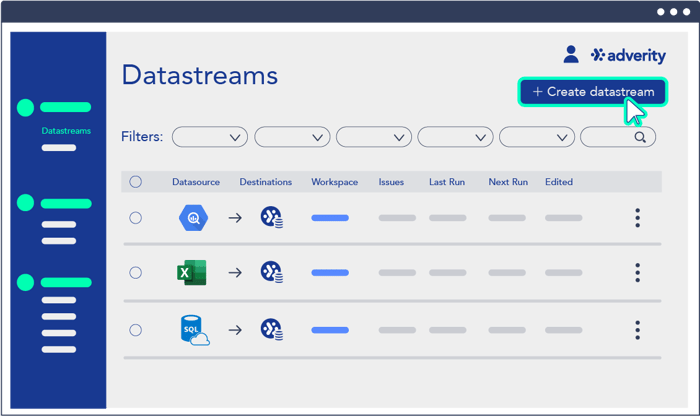The image size is (700, 416).
Task: Click the three window dots in the title bar
Action: [x=673, y=12]
